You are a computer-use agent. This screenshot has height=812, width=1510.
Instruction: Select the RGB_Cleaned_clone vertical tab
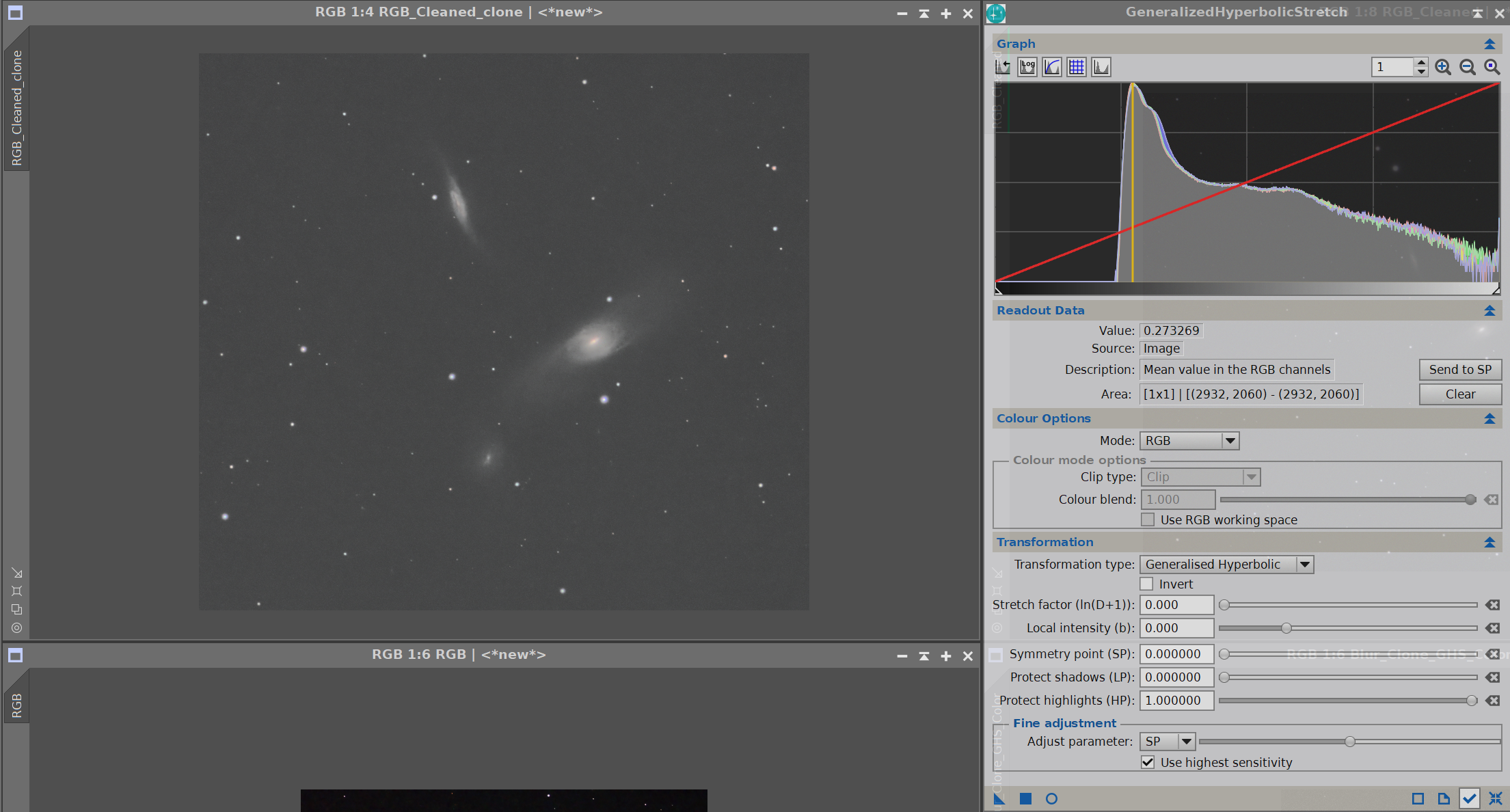(16, 108)
